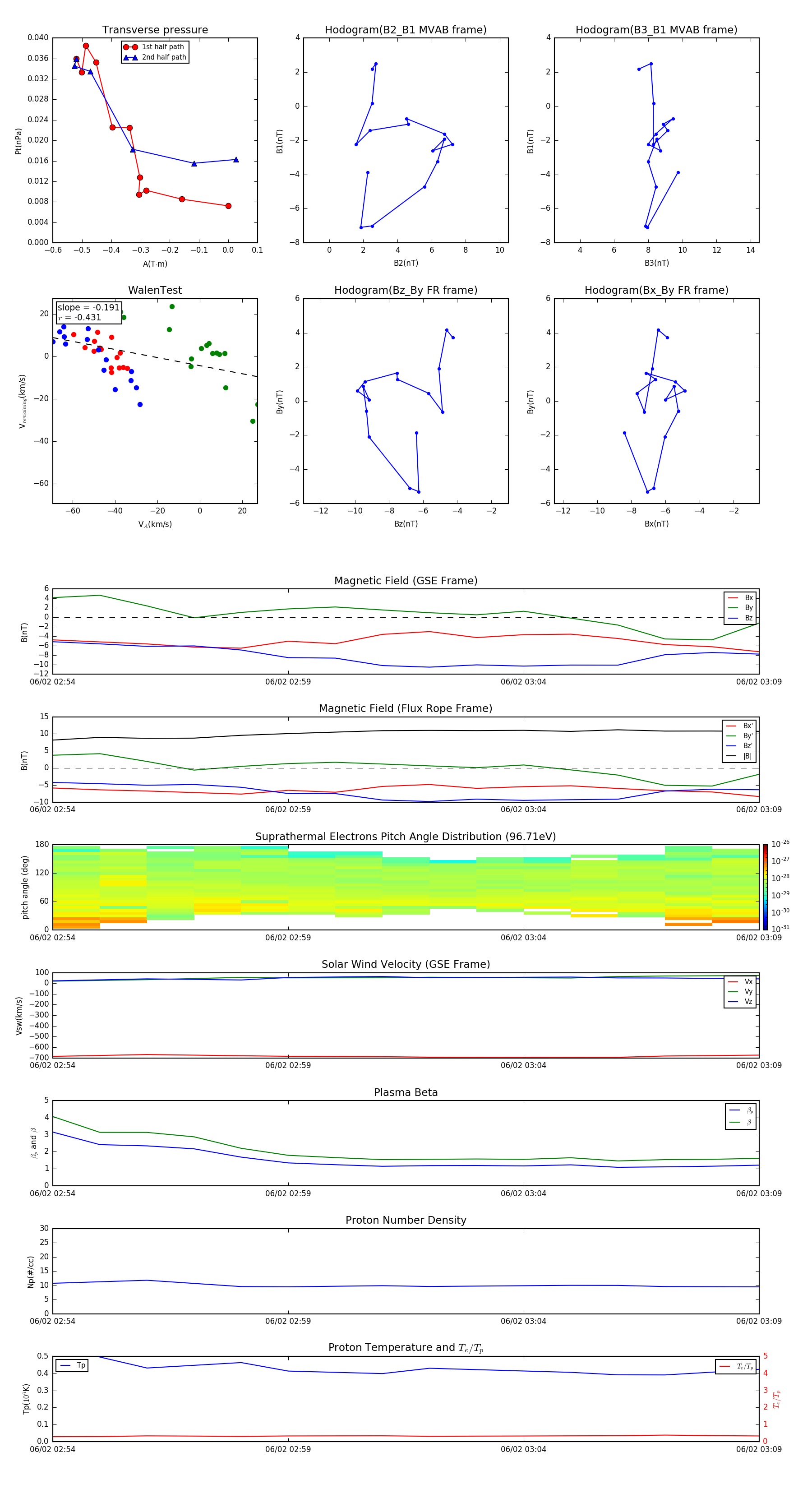Click the rightmost blue triangle in Transverse pressure
This screenshot has width=812, height=1489.
(236, 160)
